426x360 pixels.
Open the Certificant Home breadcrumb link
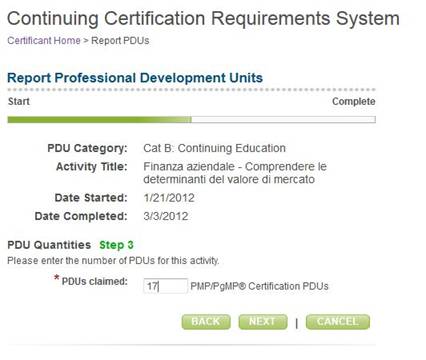pos(44,41)
